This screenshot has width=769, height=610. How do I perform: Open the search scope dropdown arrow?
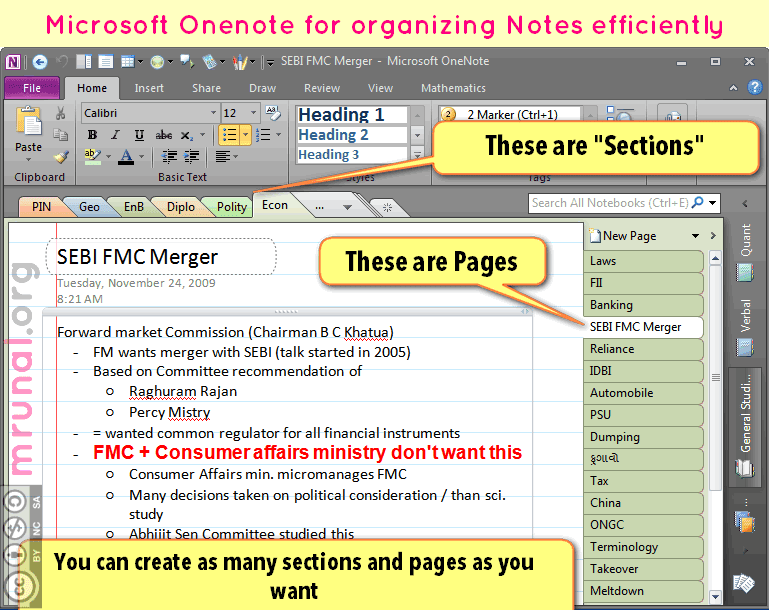pos(713,203)
